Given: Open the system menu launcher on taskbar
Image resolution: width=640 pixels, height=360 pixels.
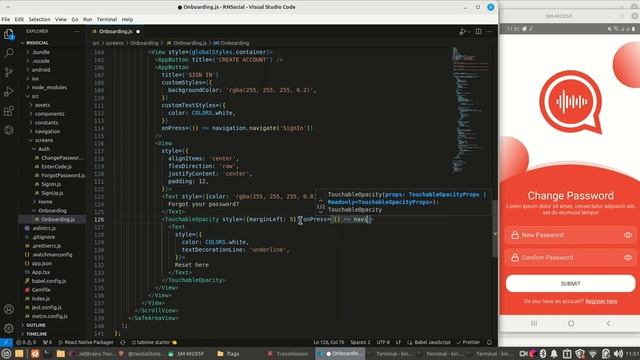Looking at the screenshot, I should 6,354.
